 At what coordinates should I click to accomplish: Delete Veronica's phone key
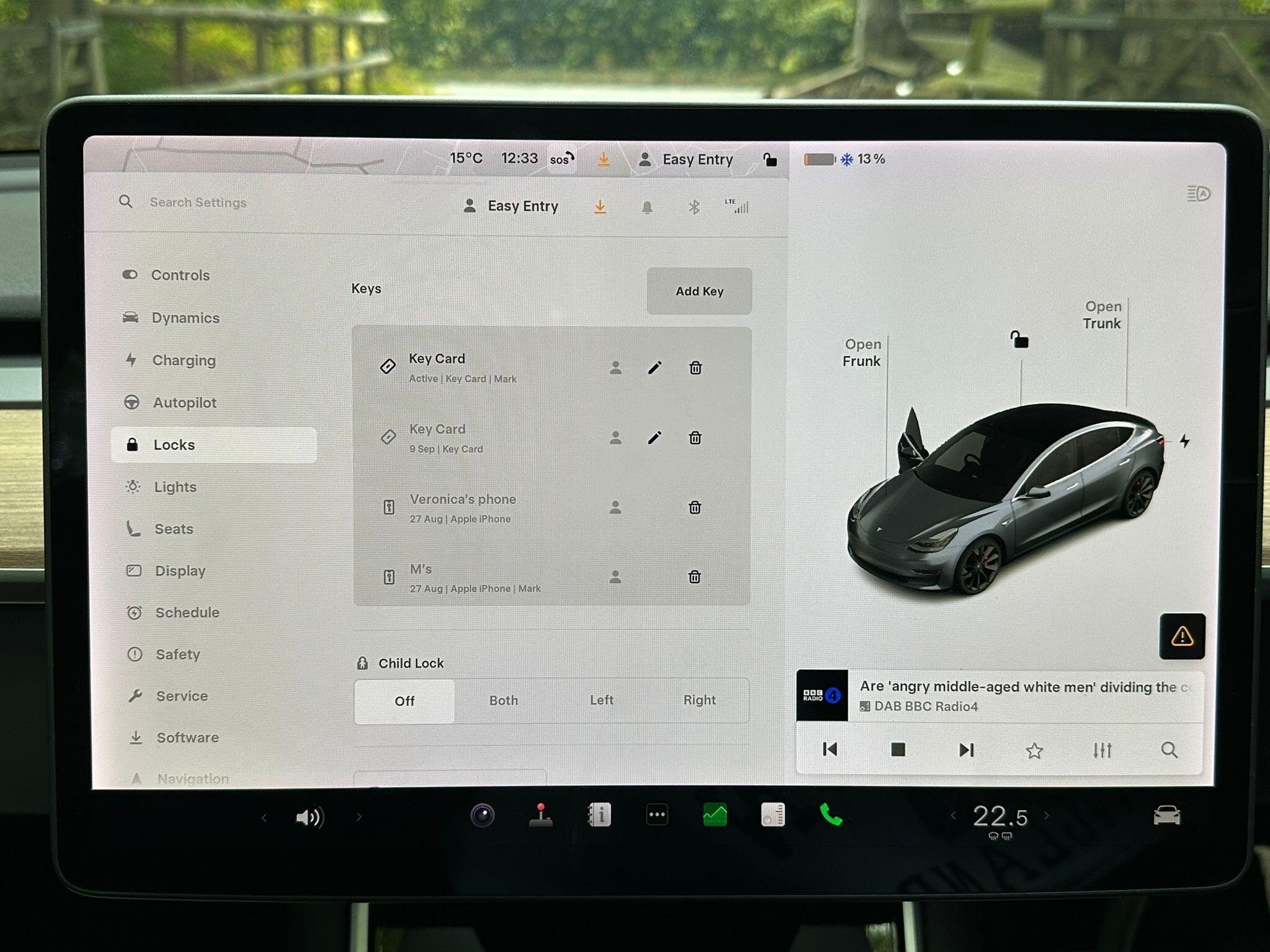tap(695, 508)
